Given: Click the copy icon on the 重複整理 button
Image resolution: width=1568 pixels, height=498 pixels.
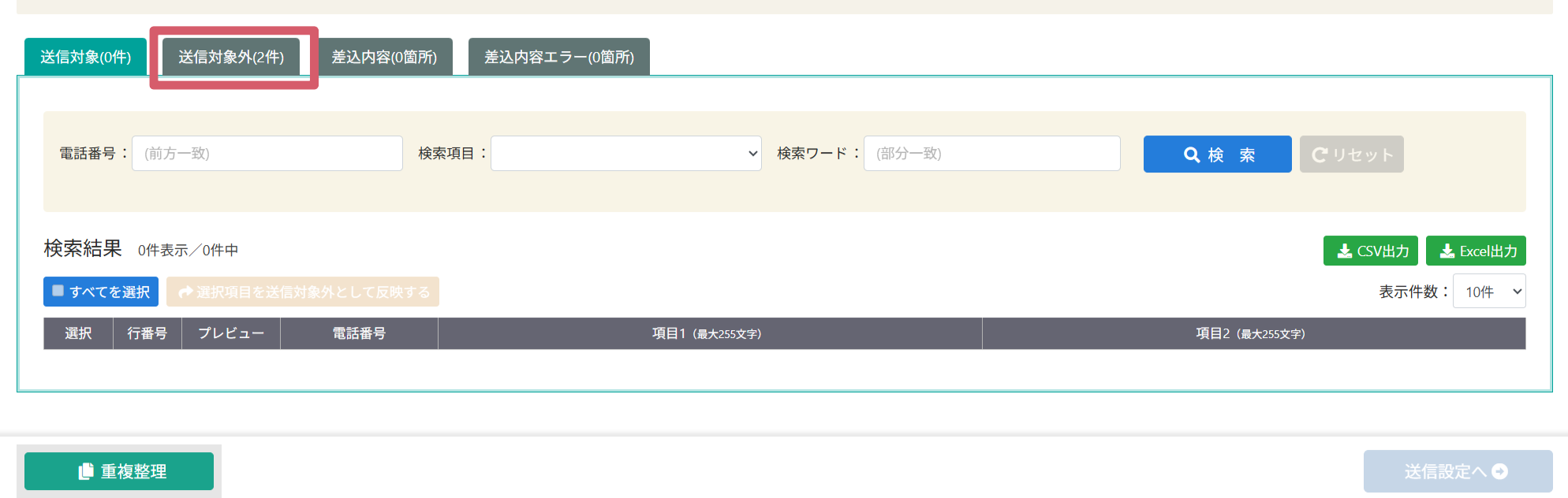Looking at the screenshot, I should pos(86,471).
